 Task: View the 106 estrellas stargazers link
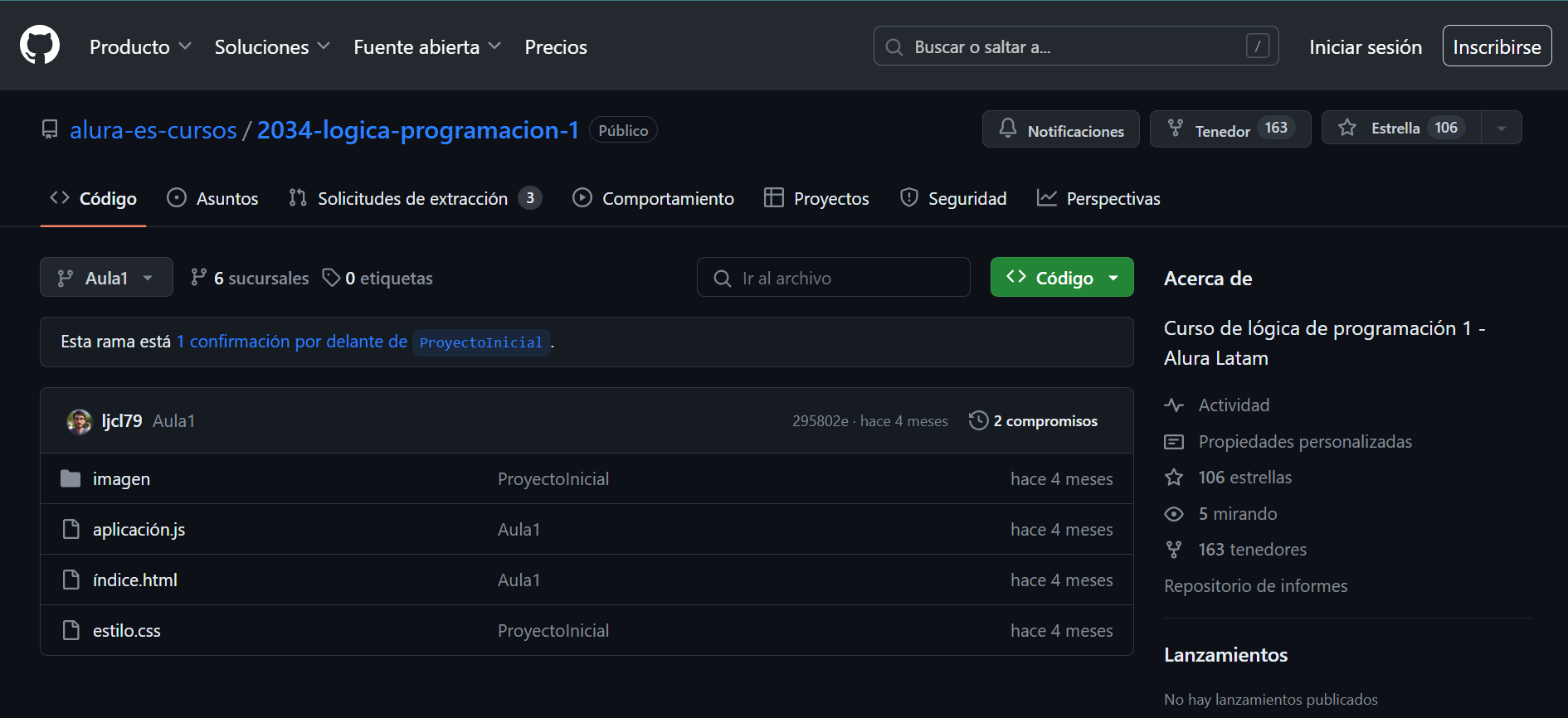click(1228, 478)
